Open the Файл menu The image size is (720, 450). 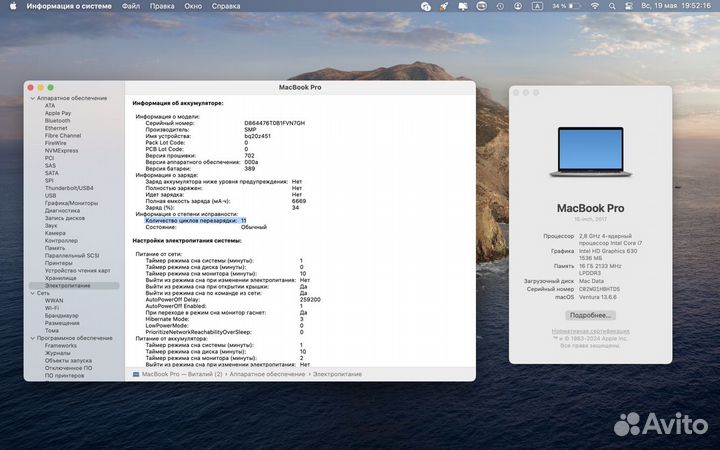click(x=131, y=6)
